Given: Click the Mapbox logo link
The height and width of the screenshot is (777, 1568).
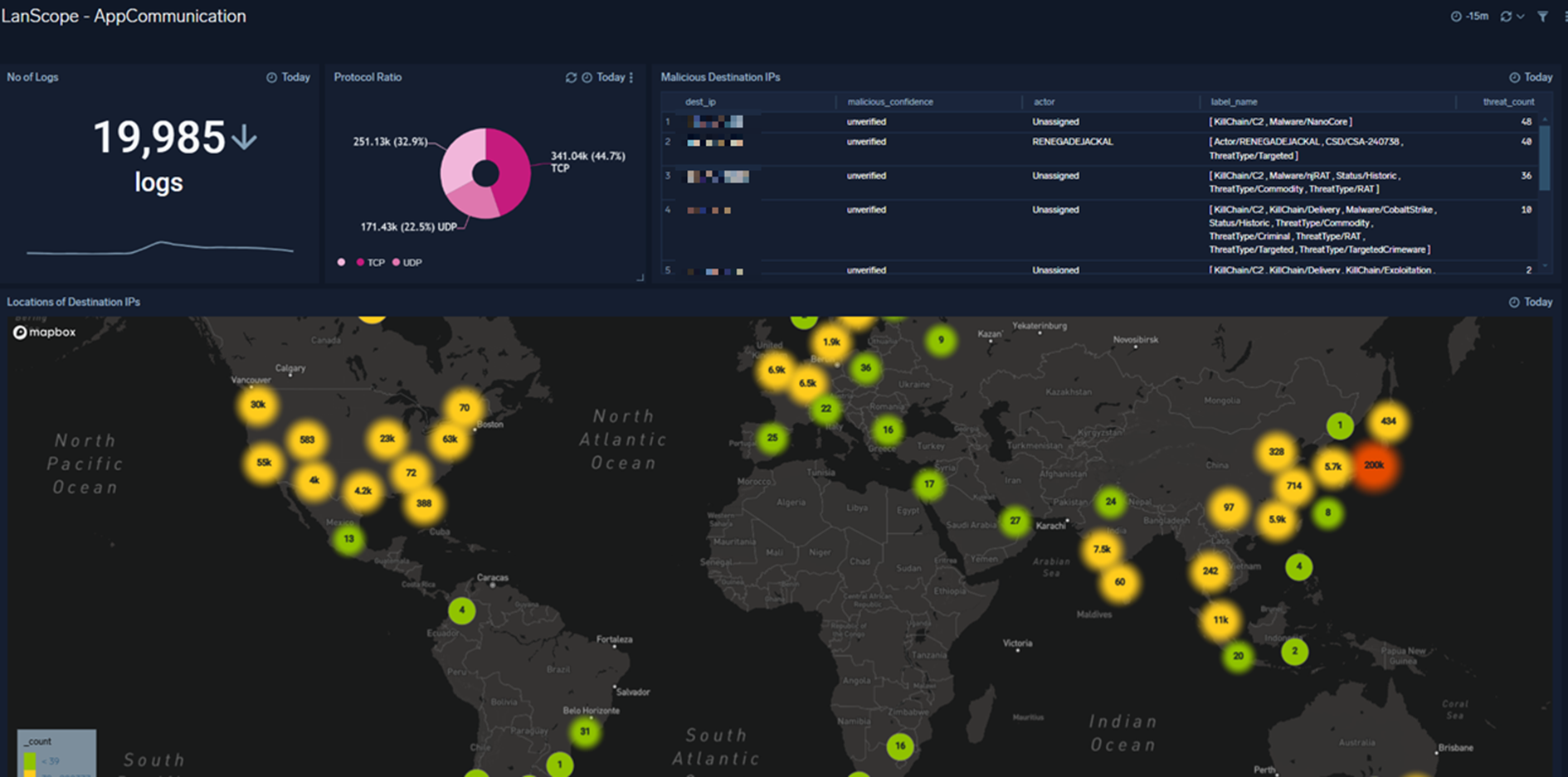Looking at the screenshot, I should coord(45,332).
